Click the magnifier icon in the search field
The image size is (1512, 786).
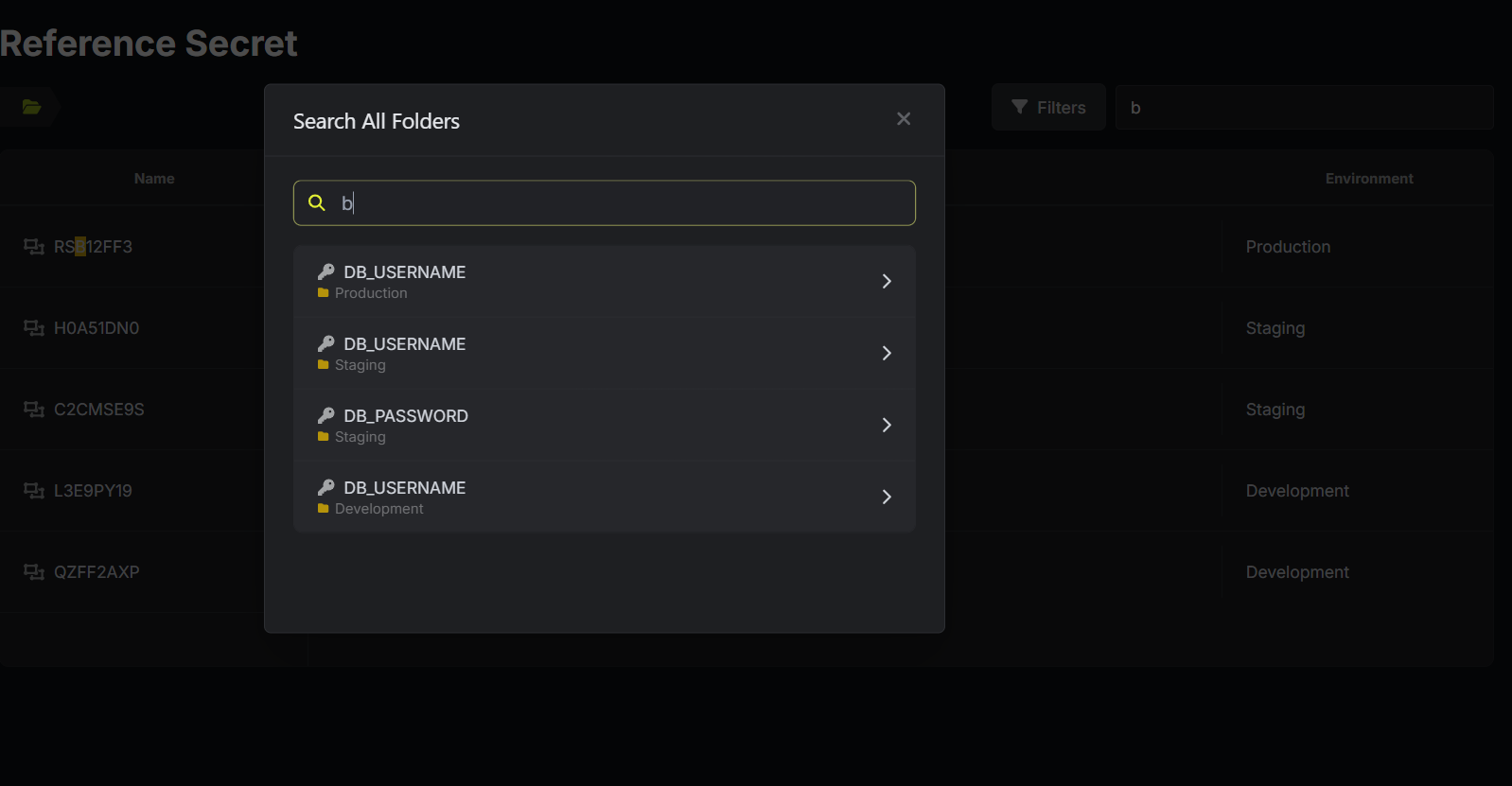(317, 202)
